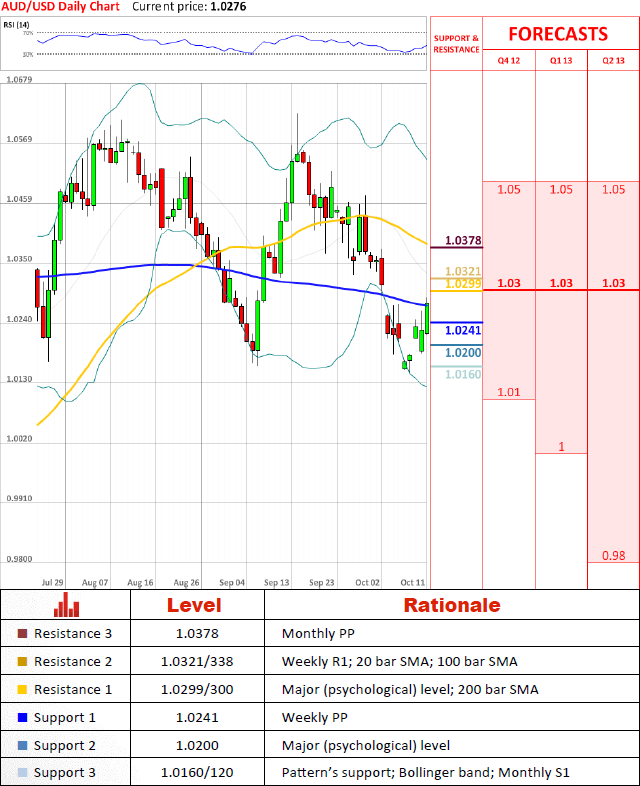Open the Q4 12 forecast column header
The width and height of the screenshot is (640, 786).
509,61
